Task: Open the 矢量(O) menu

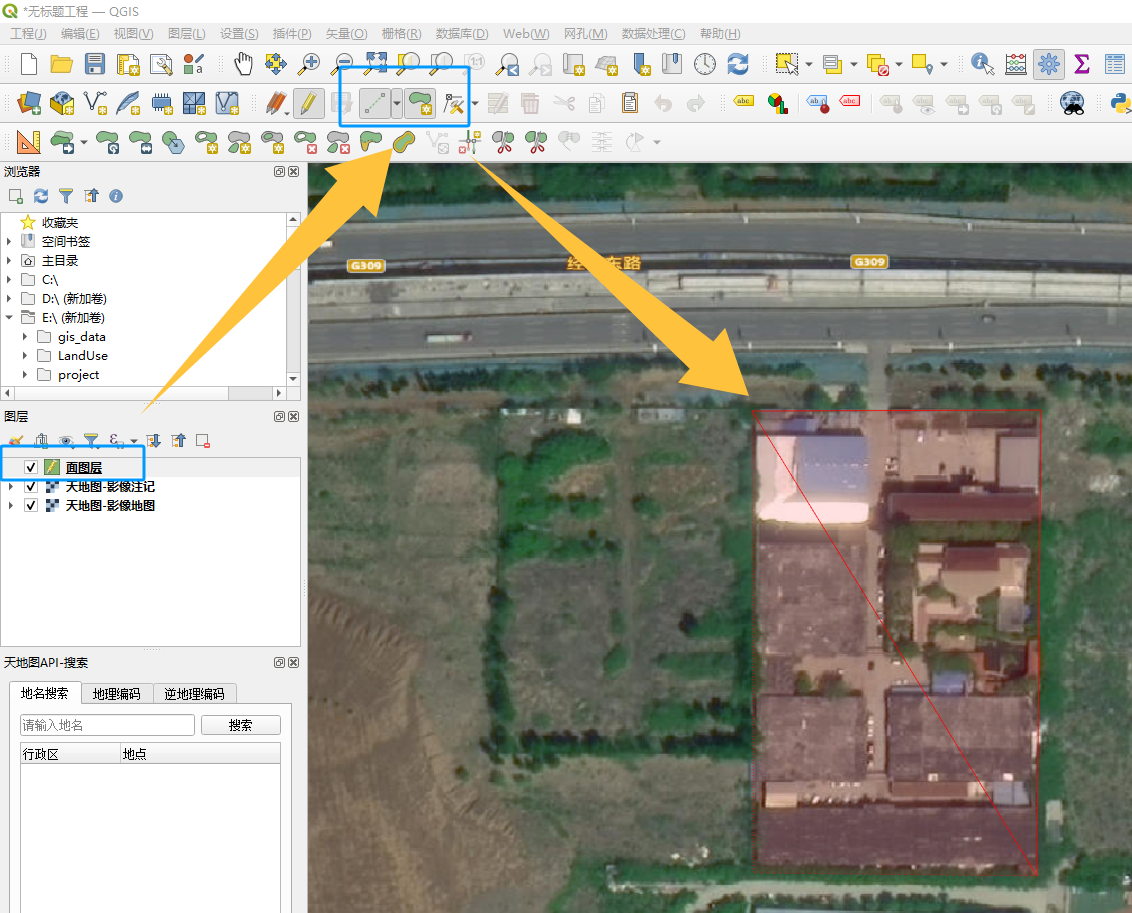Action: 347,33
